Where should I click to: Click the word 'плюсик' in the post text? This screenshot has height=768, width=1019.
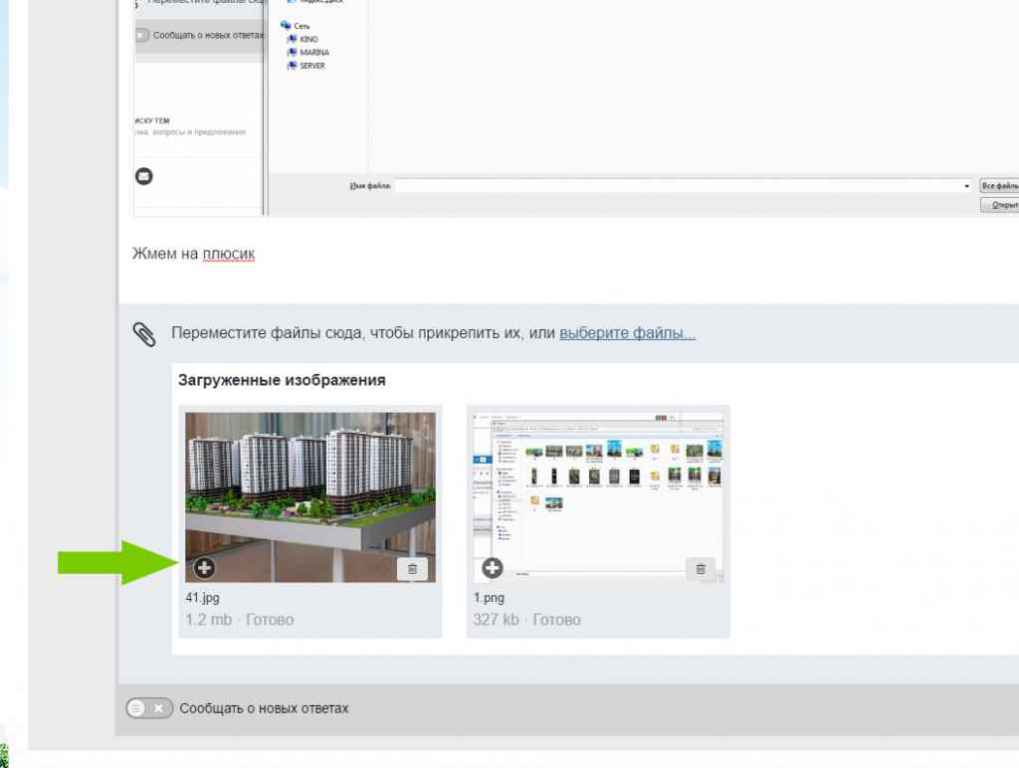point(229,253)
